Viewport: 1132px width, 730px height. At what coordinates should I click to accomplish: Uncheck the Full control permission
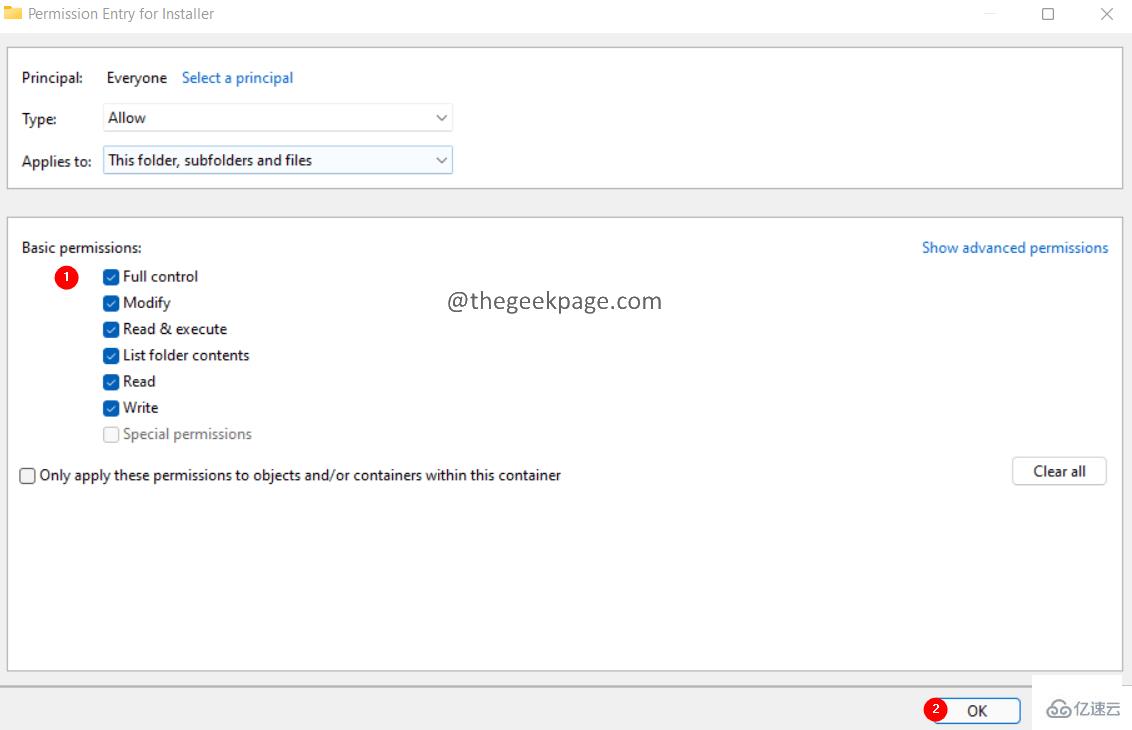[x=111, y=277]
